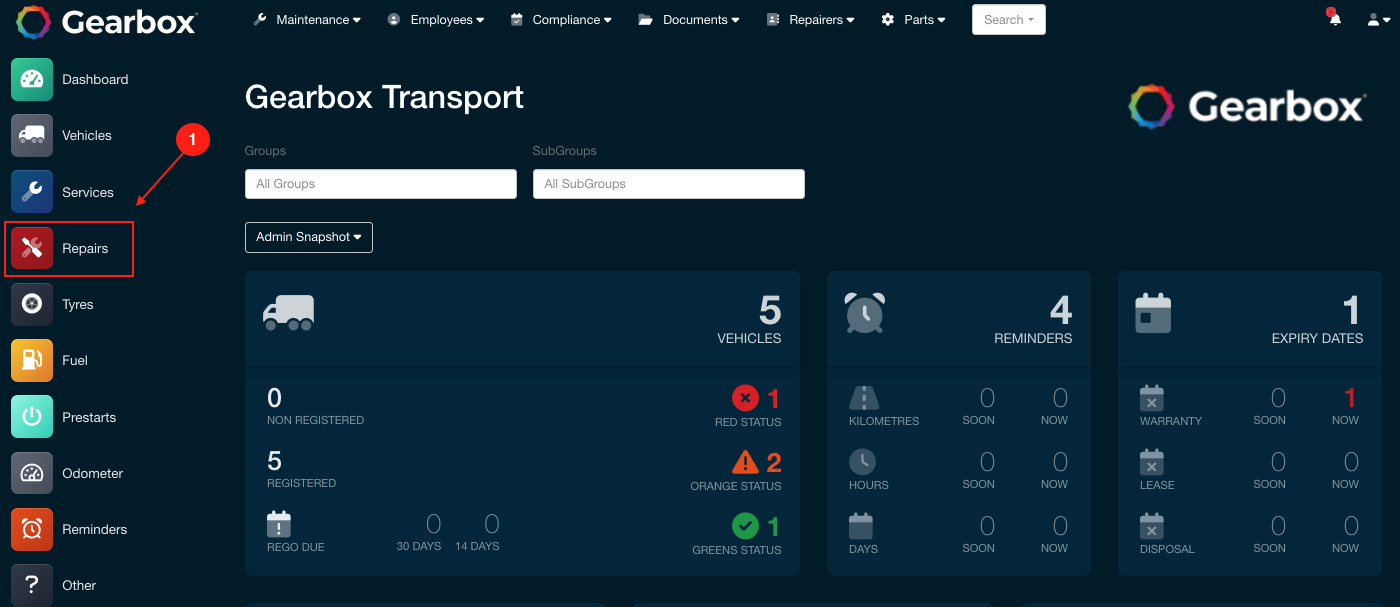The width and height of the screenshot is (1400, 607).
Task: Click the Warranty NOW red count 1
Action: click(x=1351, y=398)
